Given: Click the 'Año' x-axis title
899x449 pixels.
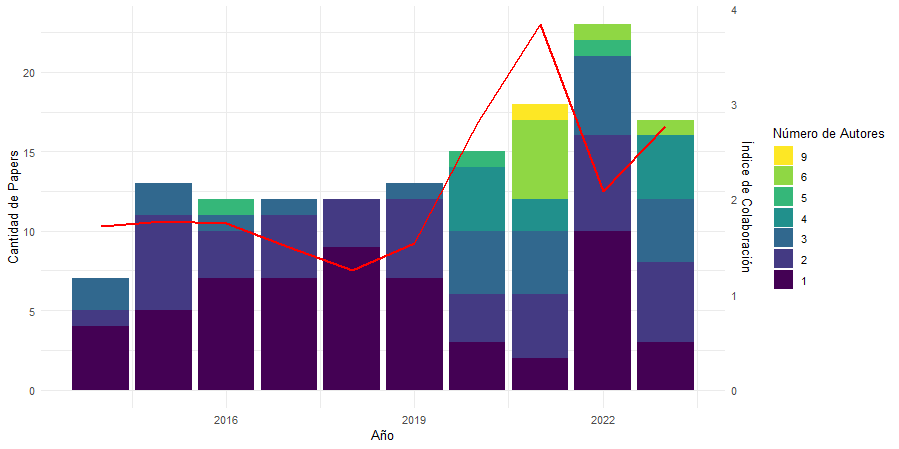Looking at the screenshot, I should point(382,436).
